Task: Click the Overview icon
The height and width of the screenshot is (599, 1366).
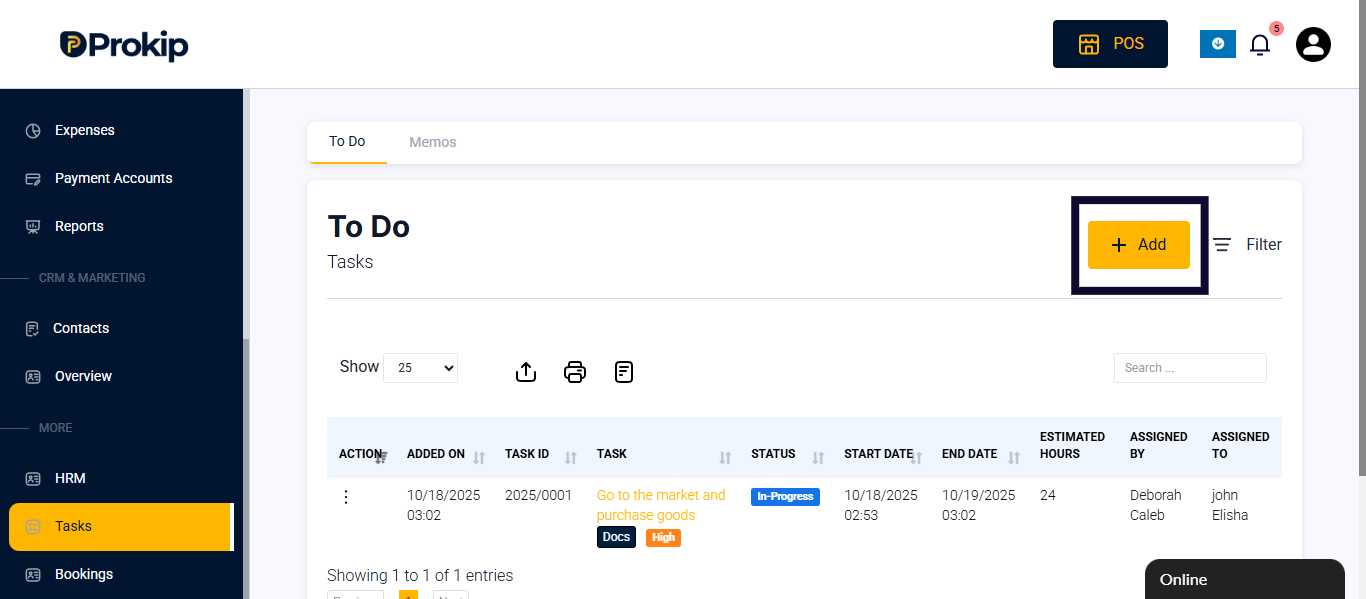Action: 33,377
